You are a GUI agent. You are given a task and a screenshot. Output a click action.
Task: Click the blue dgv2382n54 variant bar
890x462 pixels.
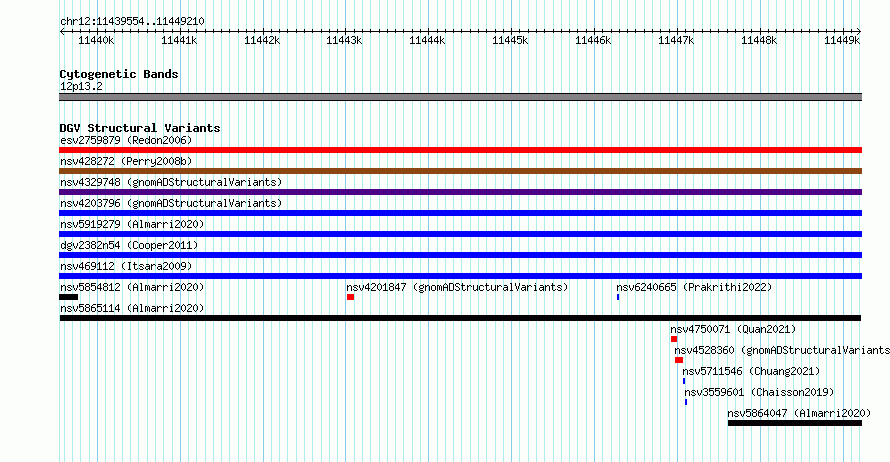tap(460, 255)
